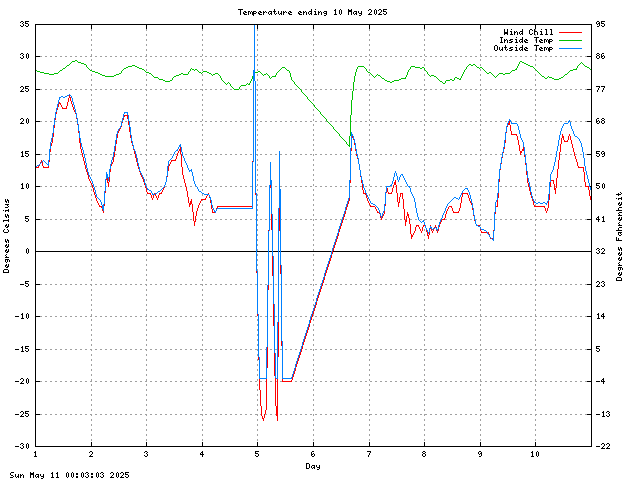Screen dimensions: 640x480
Task: Click day 4 on the Day axis
Action: (202, 454)
